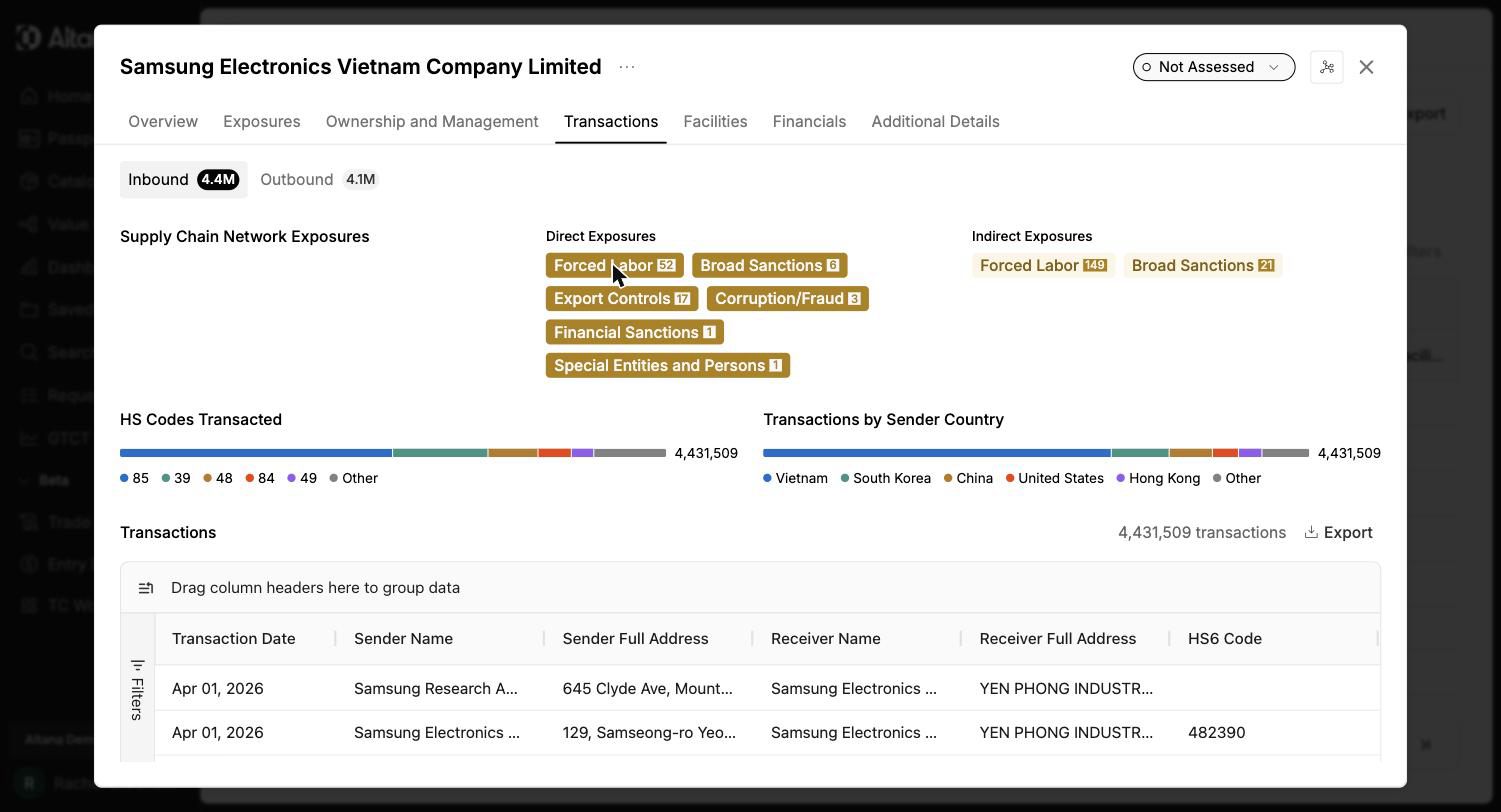The width and height of the screenshot is (1501, 812).
Task: Open the ellipsis menu beside company name
Action: pyautogui.click(x=627, y=67)
